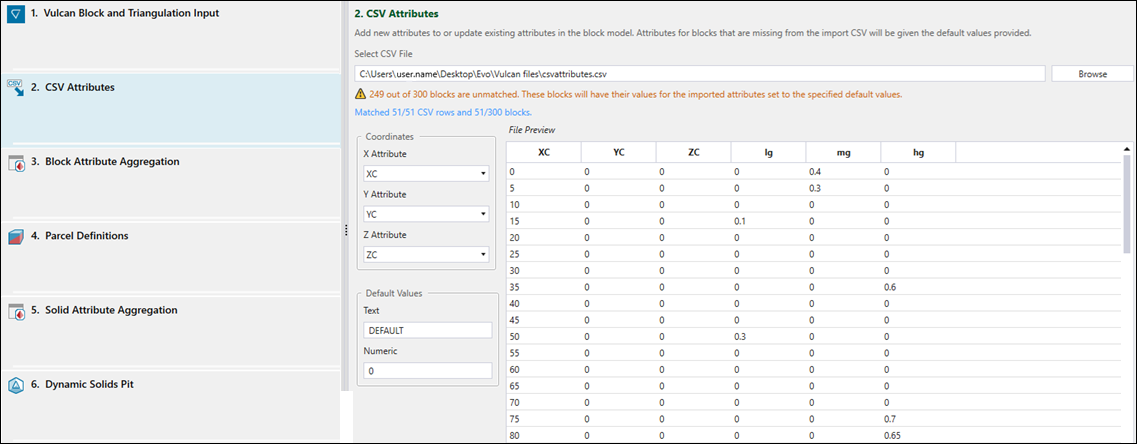Click the panel splitter handle
Viewport: 1137px width, 444px height.
[346, 230]
